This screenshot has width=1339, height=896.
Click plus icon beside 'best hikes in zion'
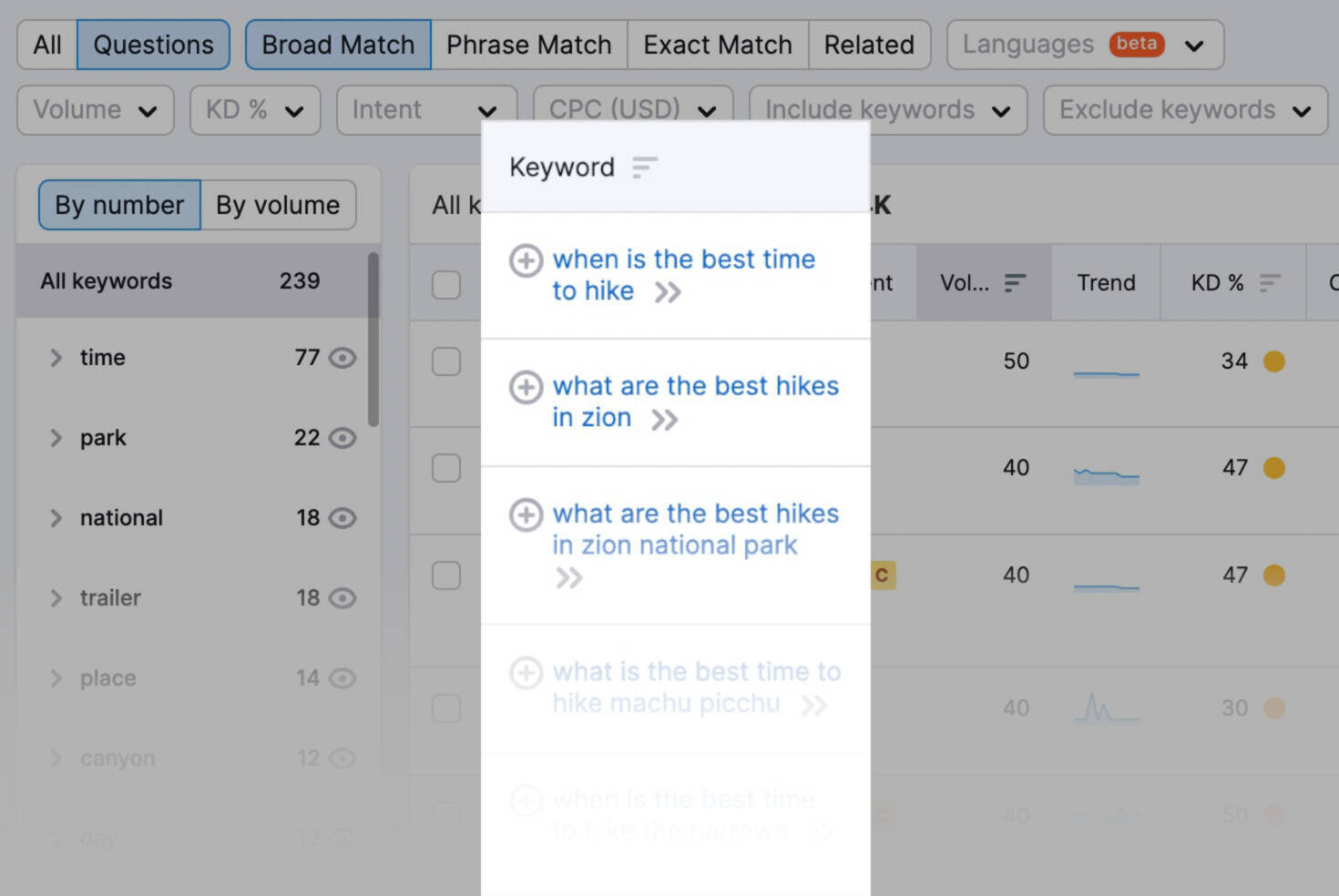click(x=526, y=387)
